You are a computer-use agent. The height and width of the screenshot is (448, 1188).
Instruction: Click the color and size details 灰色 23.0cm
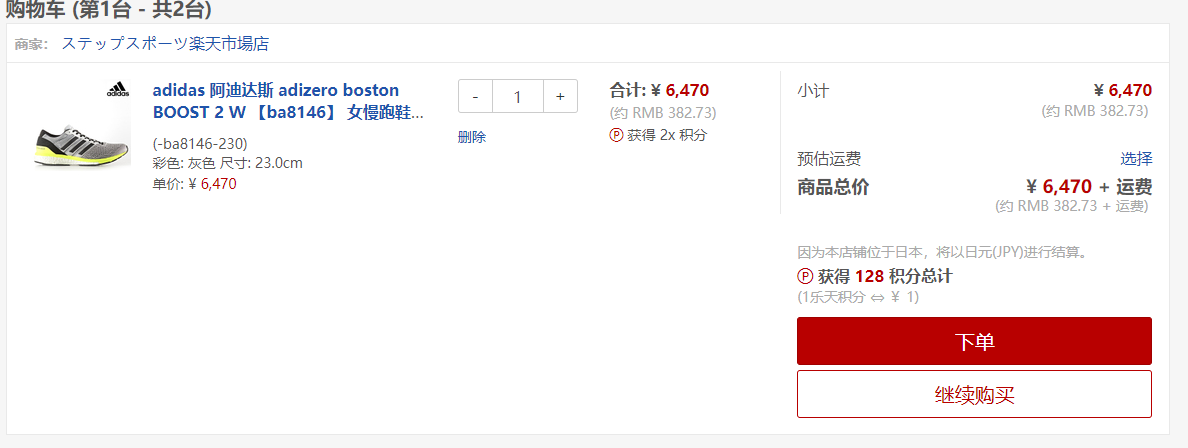pos(227,163)
